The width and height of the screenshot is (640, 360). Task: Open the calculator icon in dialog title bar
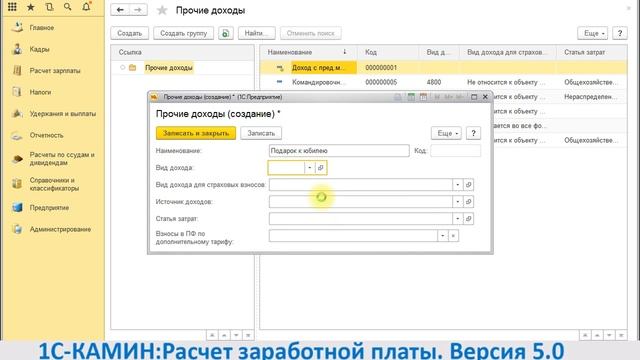tap(411, 97)
